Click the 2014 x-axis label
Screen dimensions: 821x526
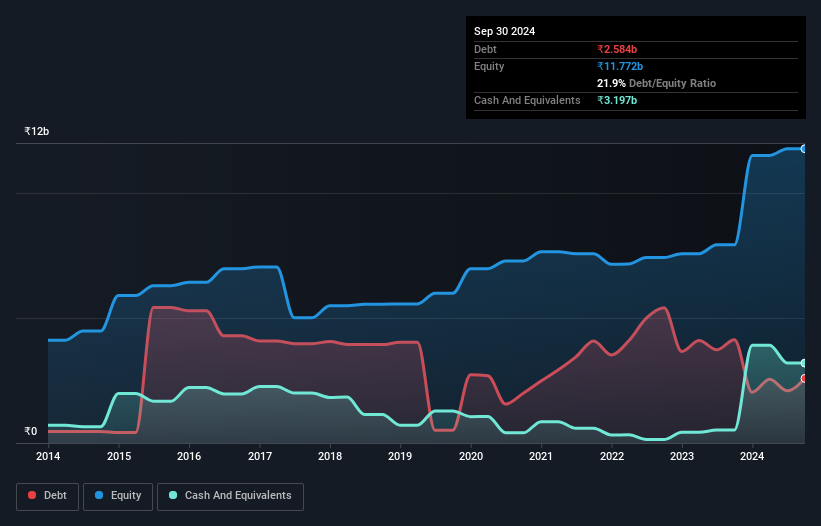pos(48,456)
